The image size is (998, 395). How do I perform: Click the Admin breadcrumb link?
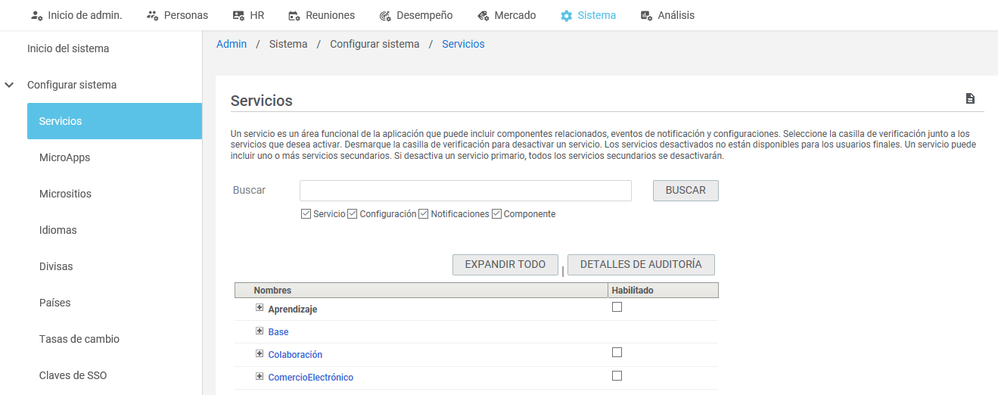coord(232,45)
